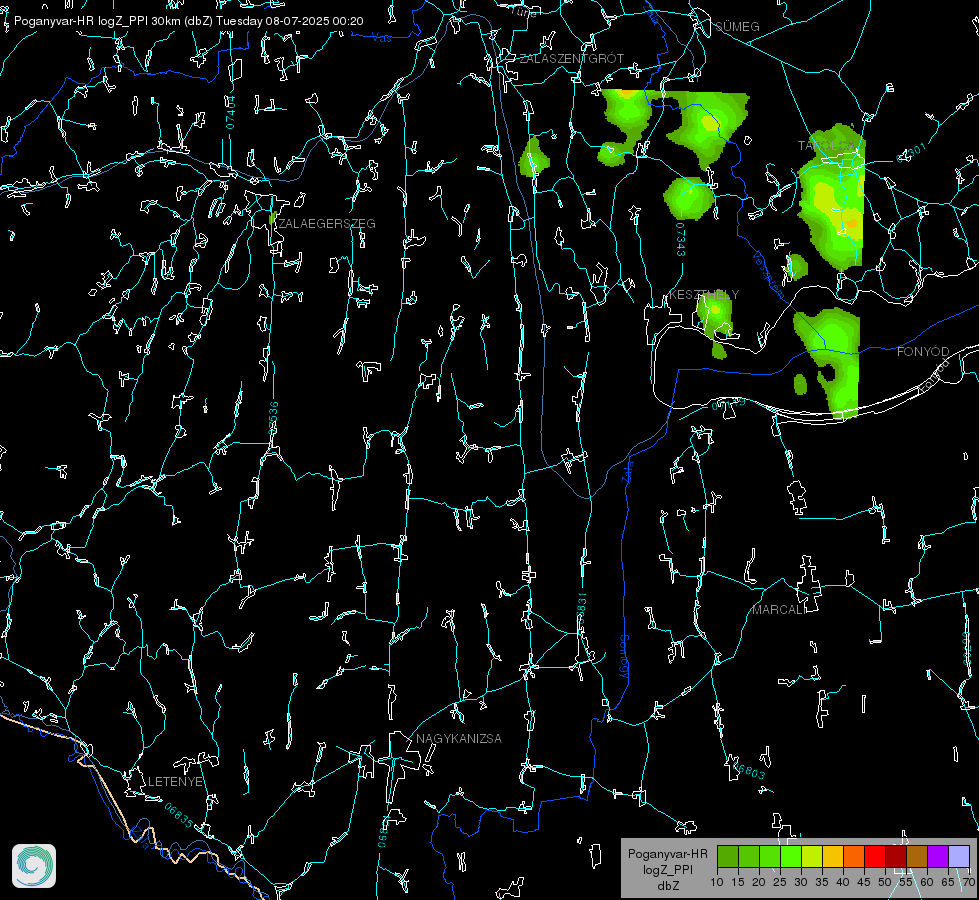Click the FONYÓD city label
Viewport: 979px width, 900px height.
[x=923, y=352]
